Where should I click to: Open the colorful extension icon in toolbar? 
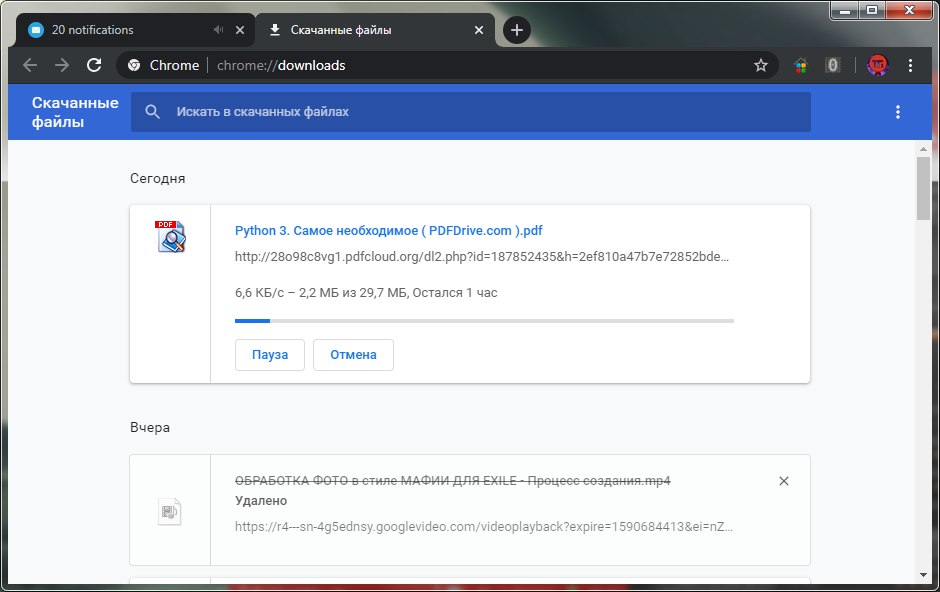[800, 65]
